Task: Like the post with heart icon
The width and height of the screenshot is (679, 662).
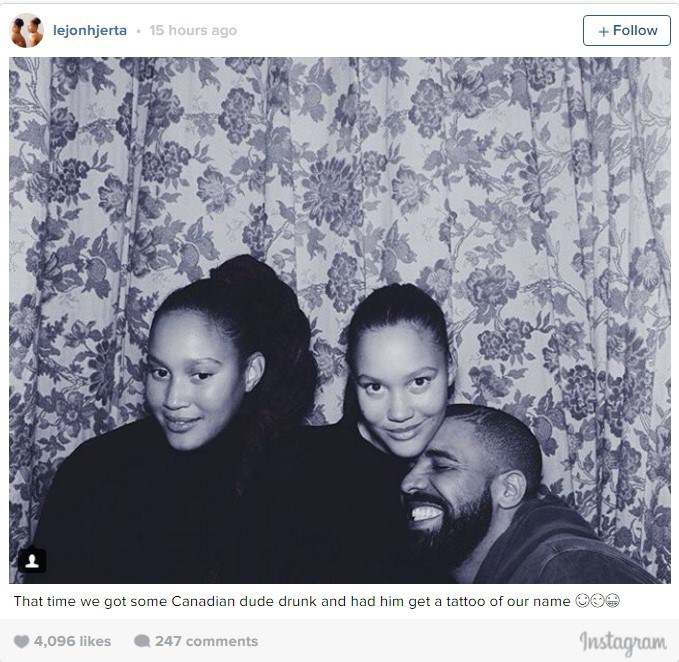Action: (x=21, y=641)
